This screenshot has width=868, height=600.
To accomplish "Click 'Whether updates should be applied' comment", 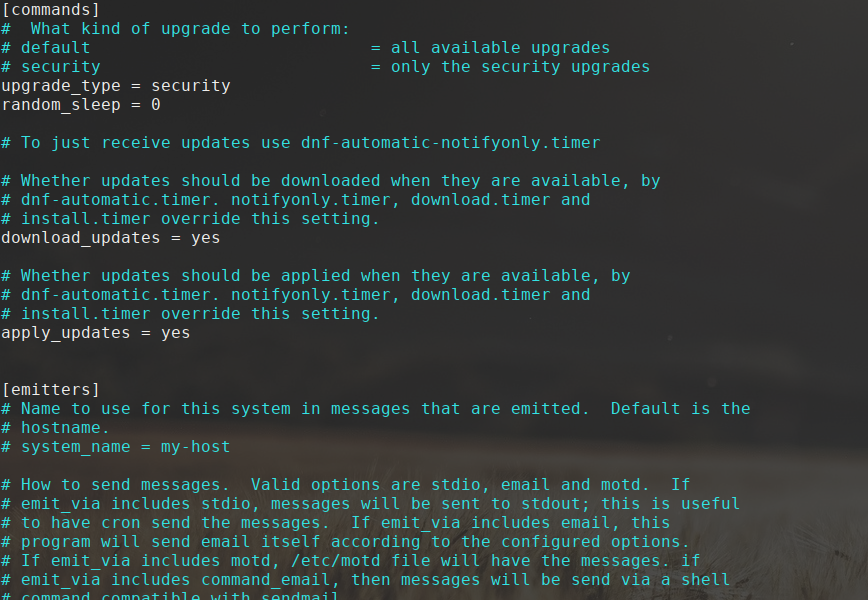I will coord(185,276).
